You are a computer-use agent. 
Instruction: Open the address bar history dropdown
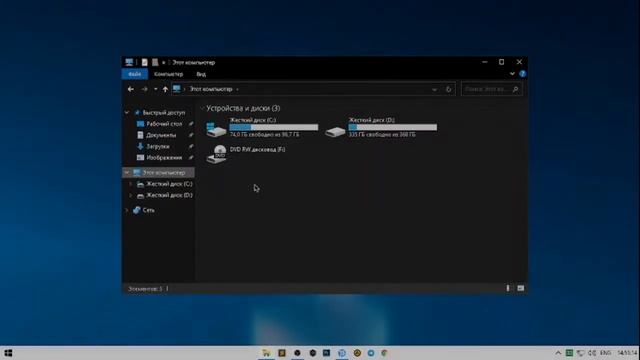[x=434, y=89]
